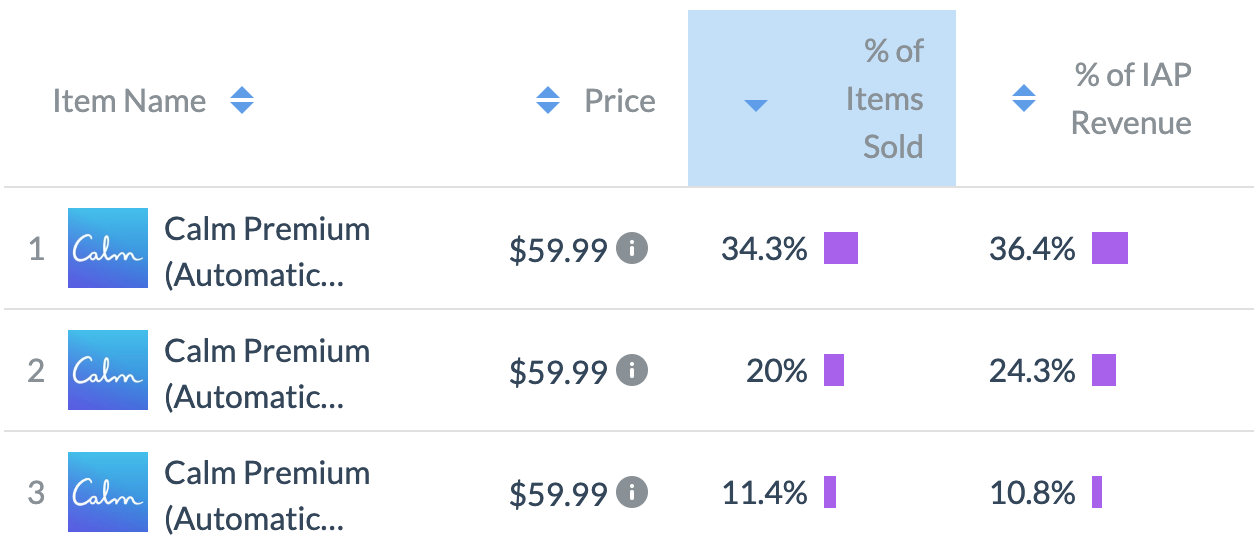This screenshot has height=549, width=1254.
Task: Click the info icon in row 1
Action: pyautogui.click(x=631, y=249)
